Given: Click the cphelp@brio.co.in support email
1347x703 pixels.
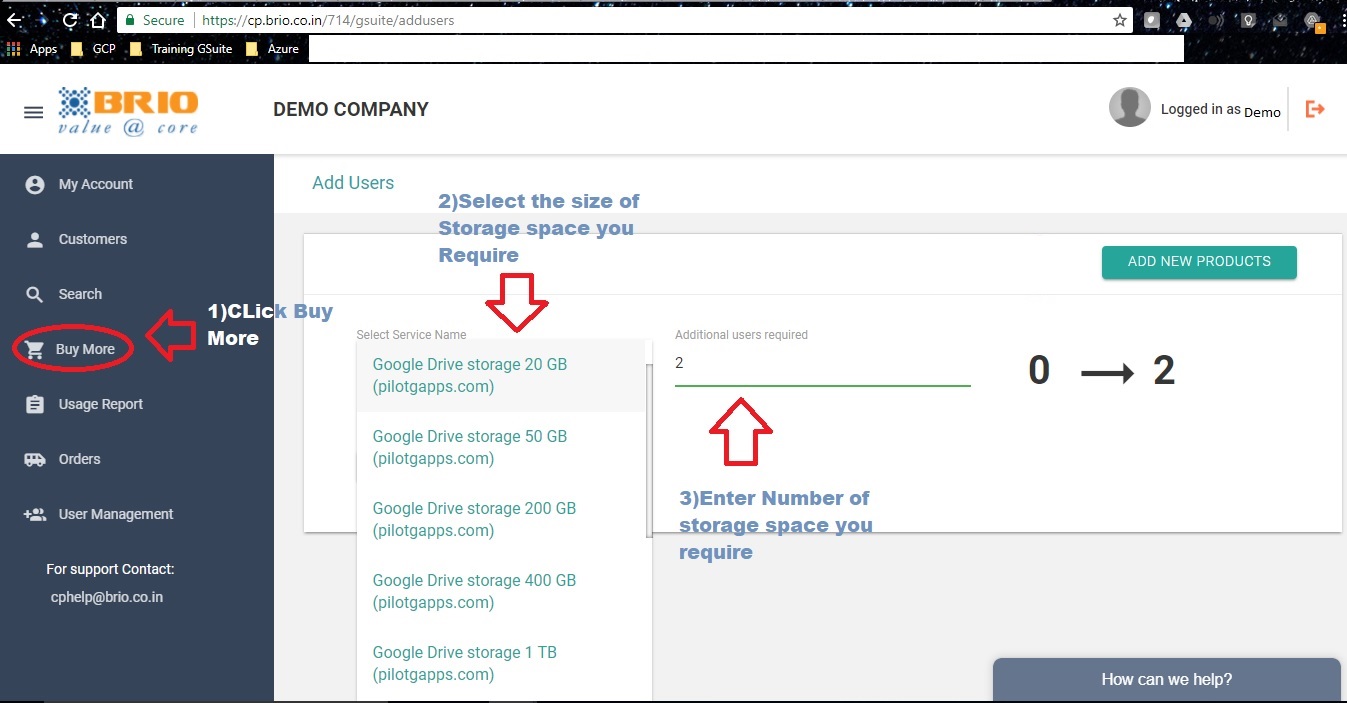Looking at the screenshot, I should [x=107, y=597].
